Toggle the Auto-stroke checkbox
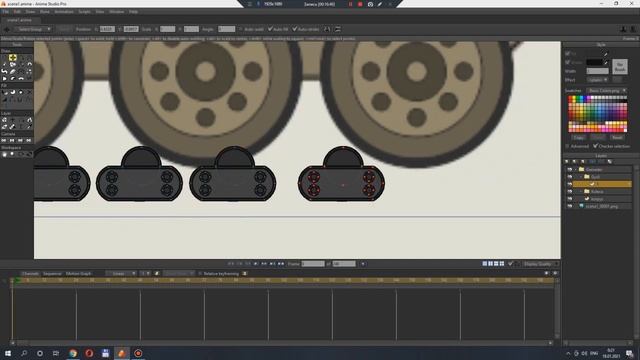Screen dimensions: 640x360 [295, 29]
